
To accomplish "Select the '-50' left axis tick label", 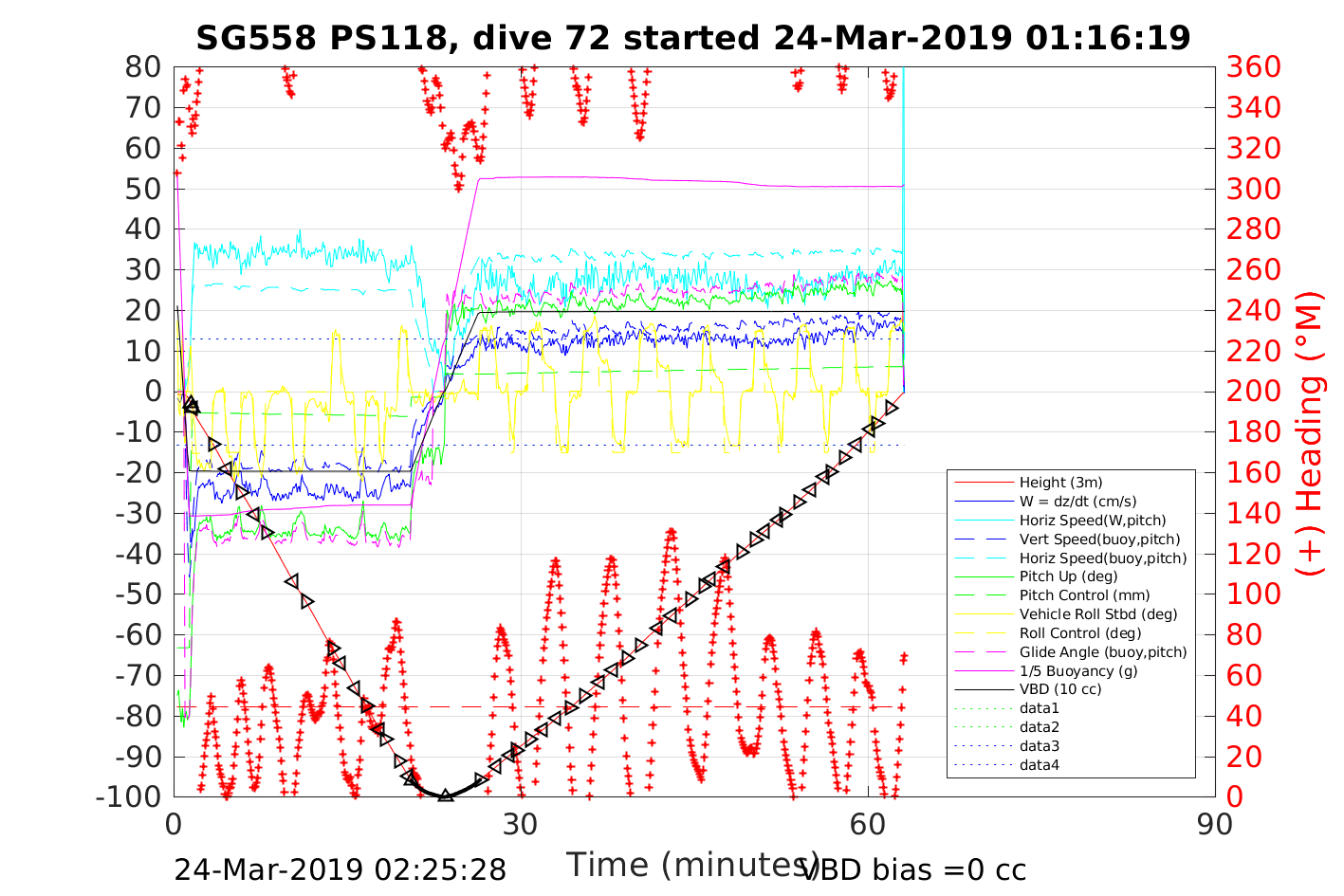I will coord(138,594).
